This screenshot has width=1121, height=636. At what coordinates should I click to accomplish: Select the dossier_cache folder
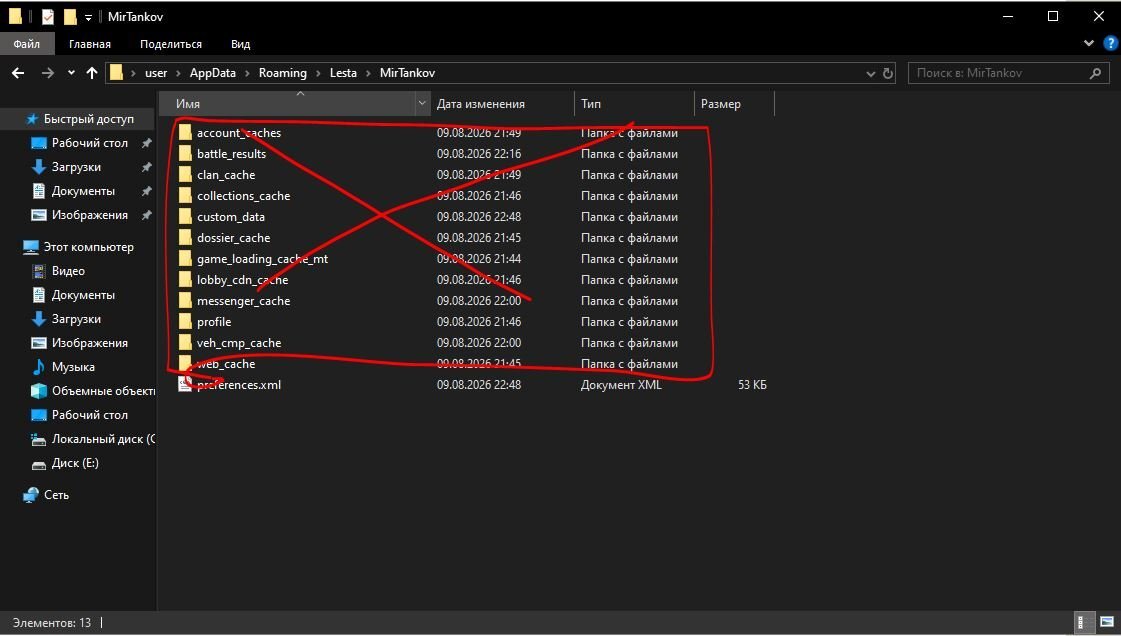pyautogui.click(x=233, y=238)
